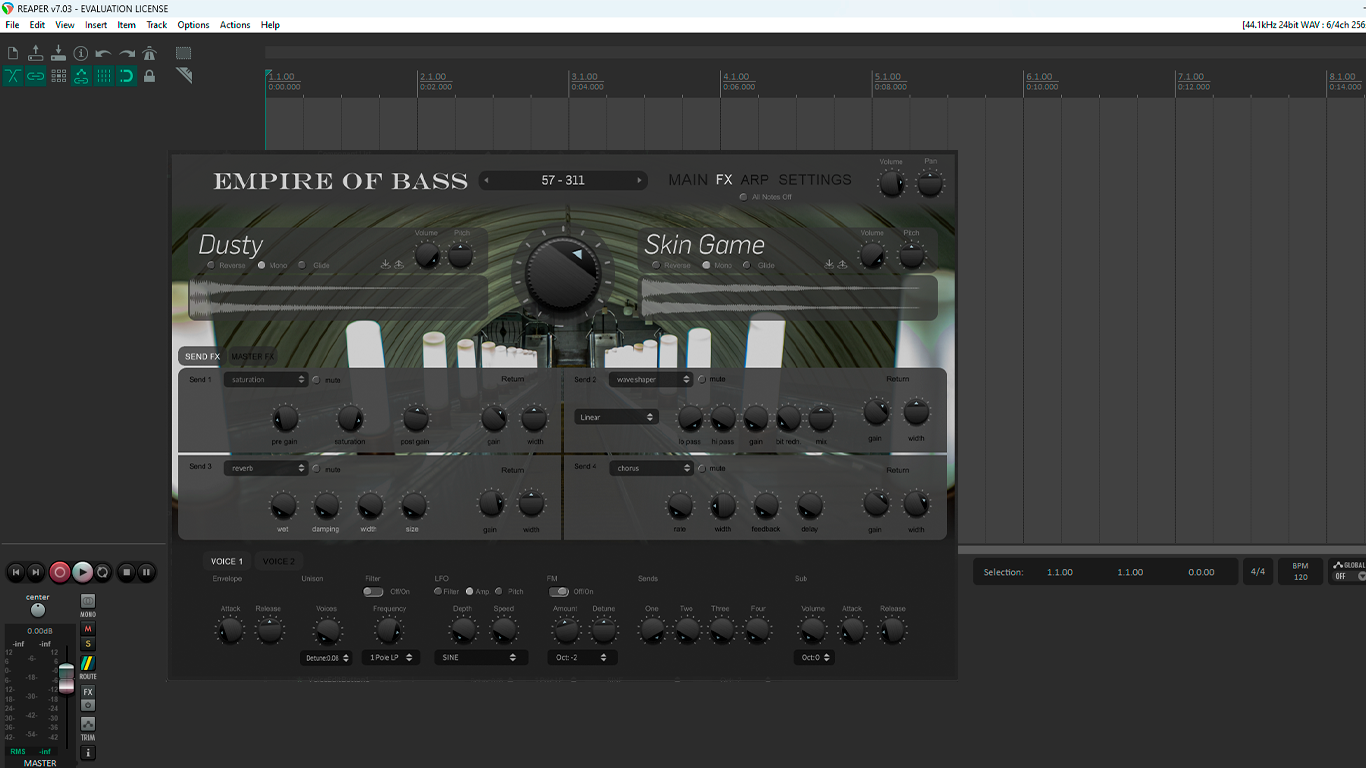Open Project Settings info icon

[81, 53]
